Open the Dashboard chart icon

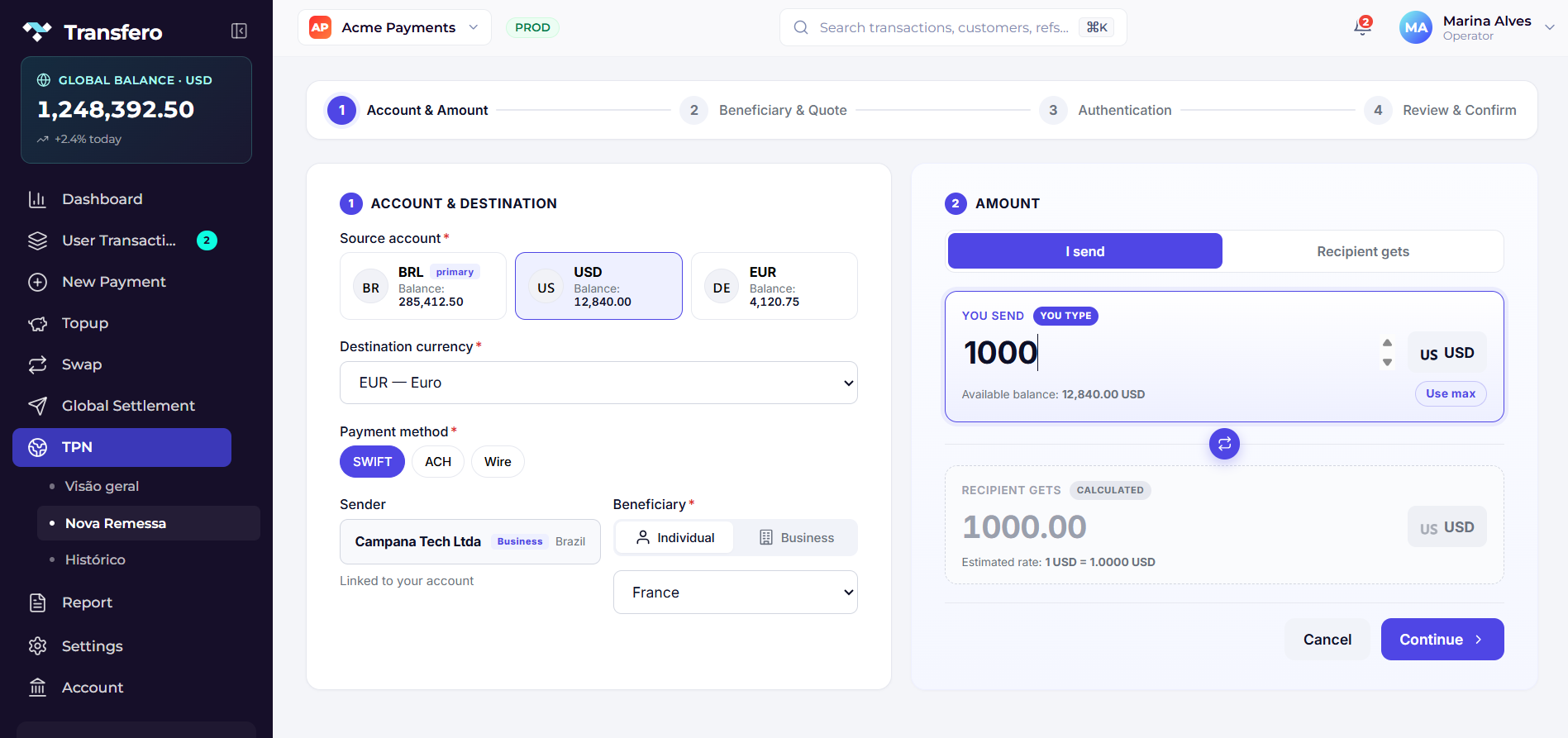[x=37, y=199]
